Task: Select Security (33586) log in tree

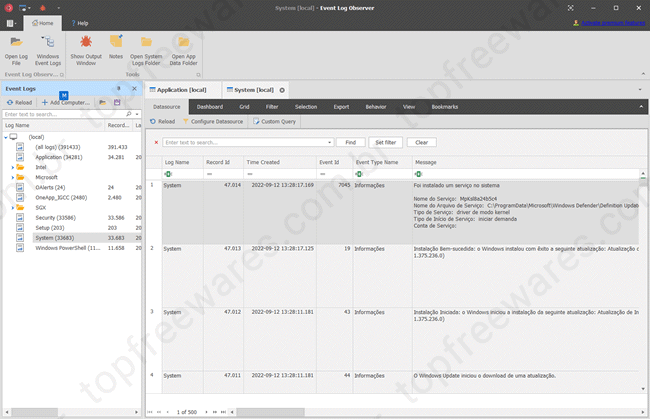Action: pos(58,217)
